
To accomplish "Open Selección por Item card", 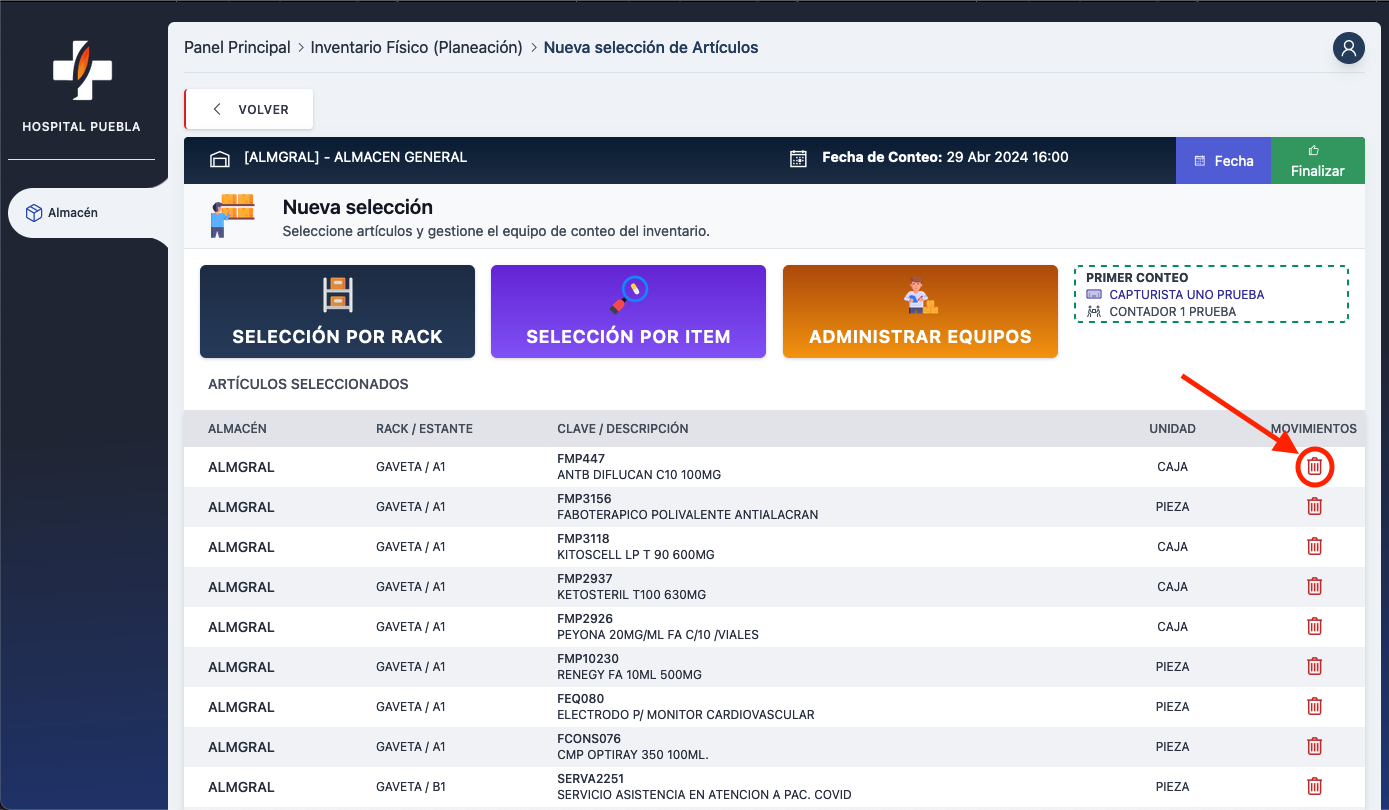I will tap(628, 311).
